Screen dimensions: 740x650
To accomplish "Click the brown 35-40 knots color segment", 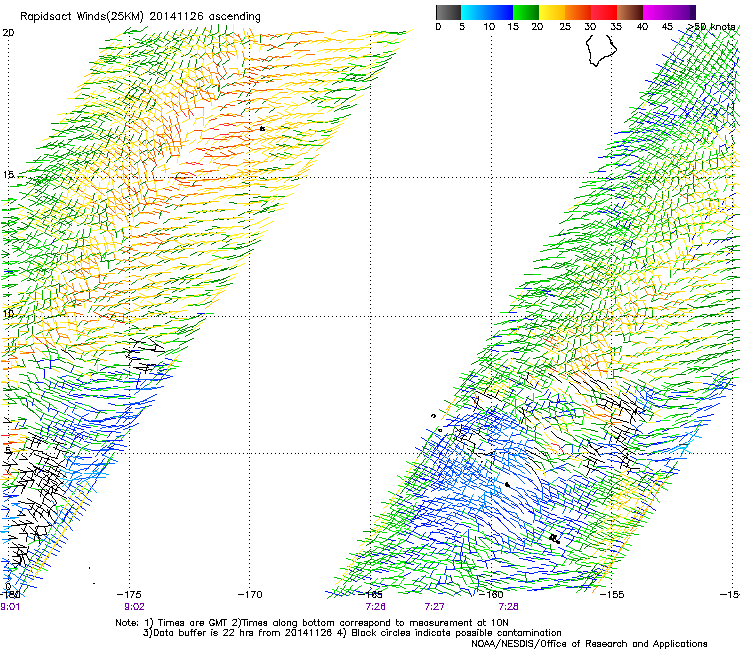I will tap(630, 12).
